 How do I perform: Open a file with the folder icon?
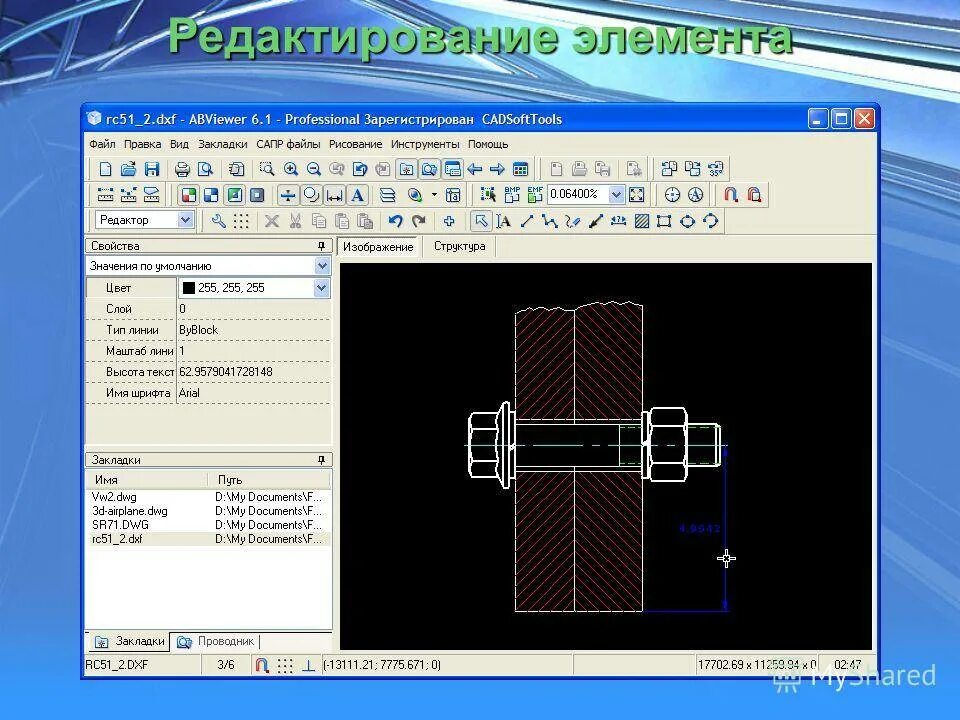pyautogui.click(x=129, y=170)
